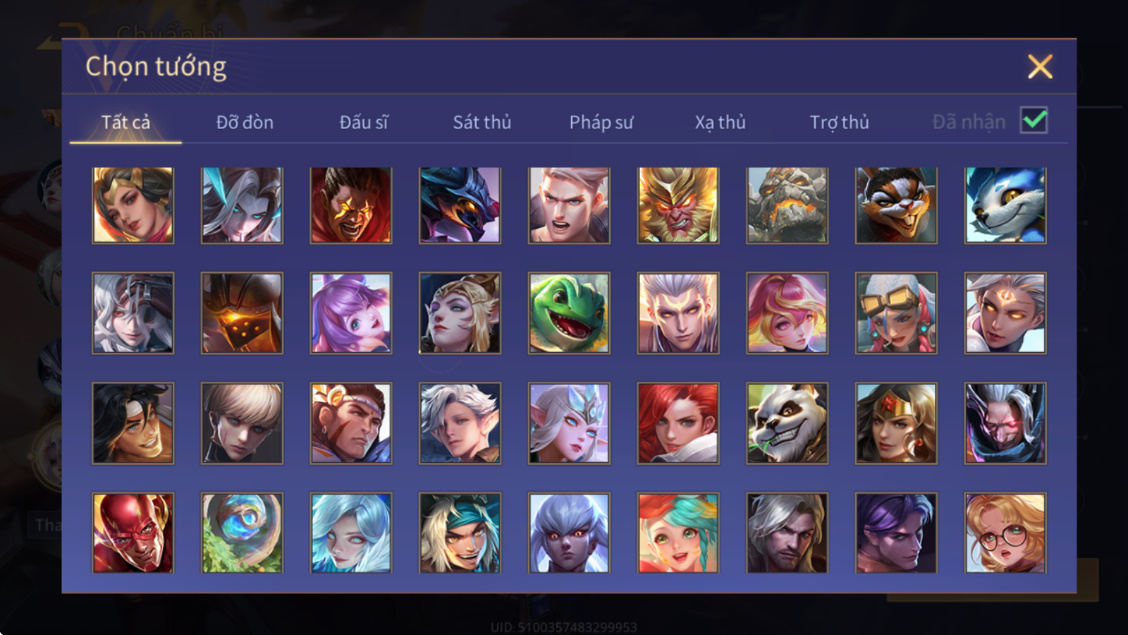Pick the Wonder Woman tiara hero
Image resolution: width=1128 pixels, height=635 pixels.
[896, 423]
